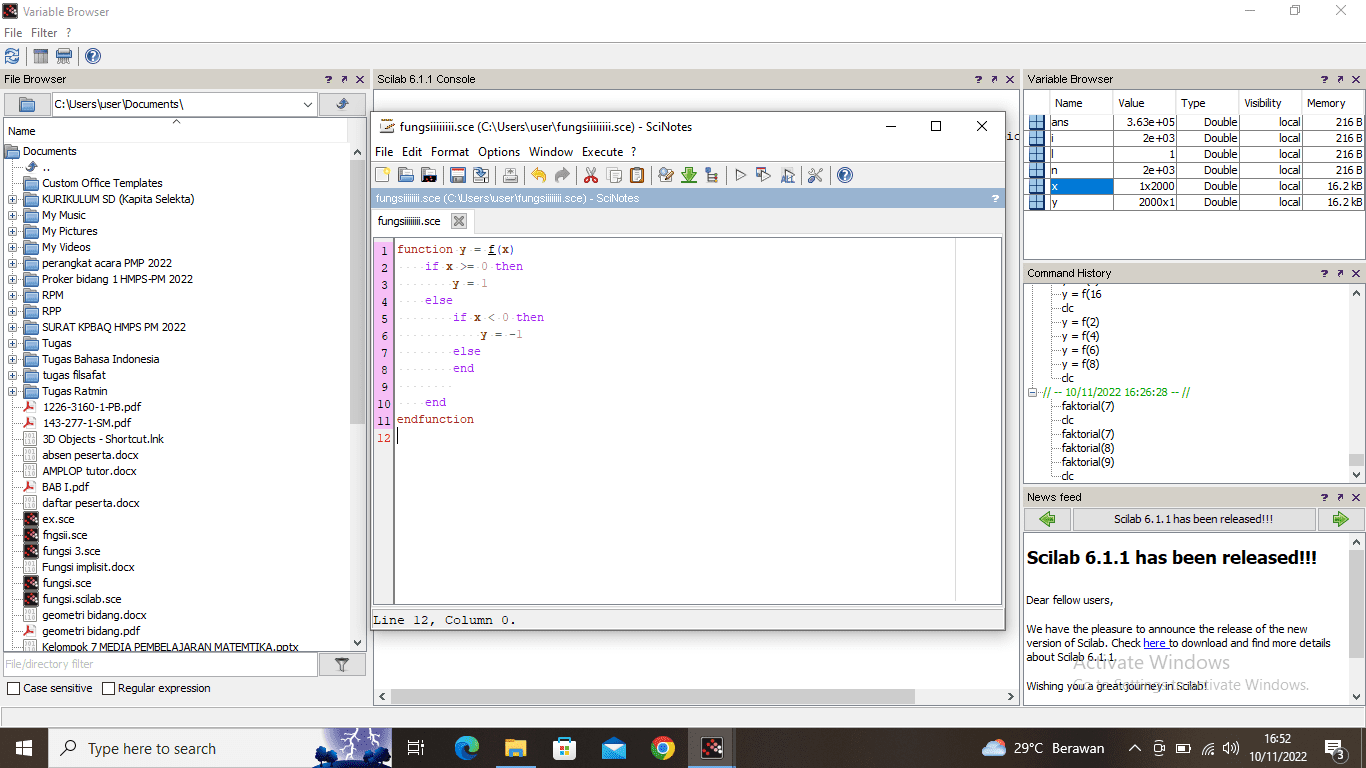The width and height of the screenshot is (1366, 768).
Task: Click the Type column header in Variable Browser
Action: click(1207, 103)
